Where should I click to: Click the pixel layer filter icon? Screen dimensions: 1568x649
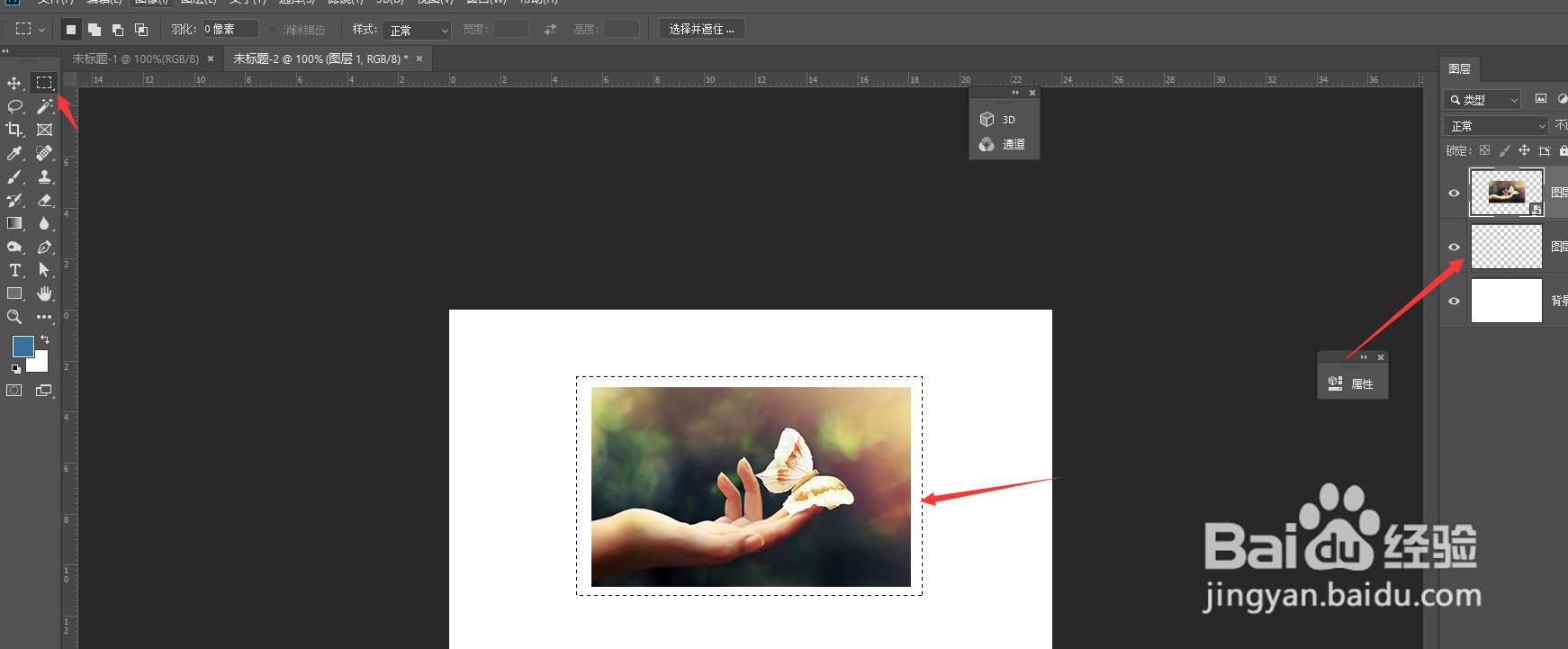coord(1541,99)
